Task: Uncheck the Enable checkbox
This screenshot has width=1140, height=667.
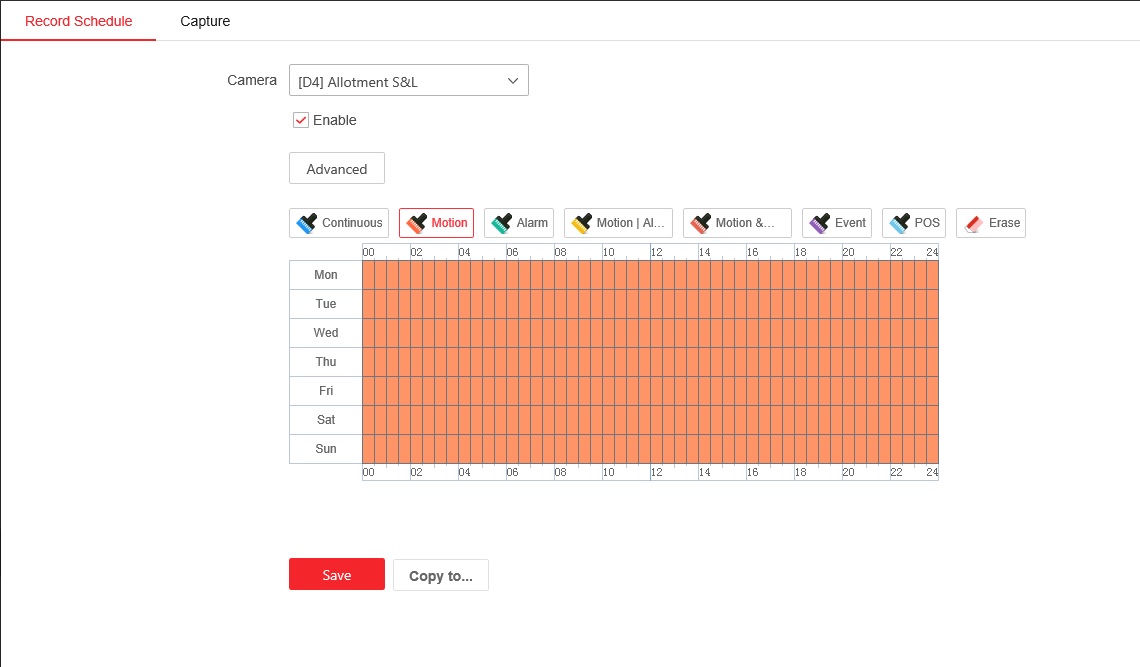Action: (300, 120)
